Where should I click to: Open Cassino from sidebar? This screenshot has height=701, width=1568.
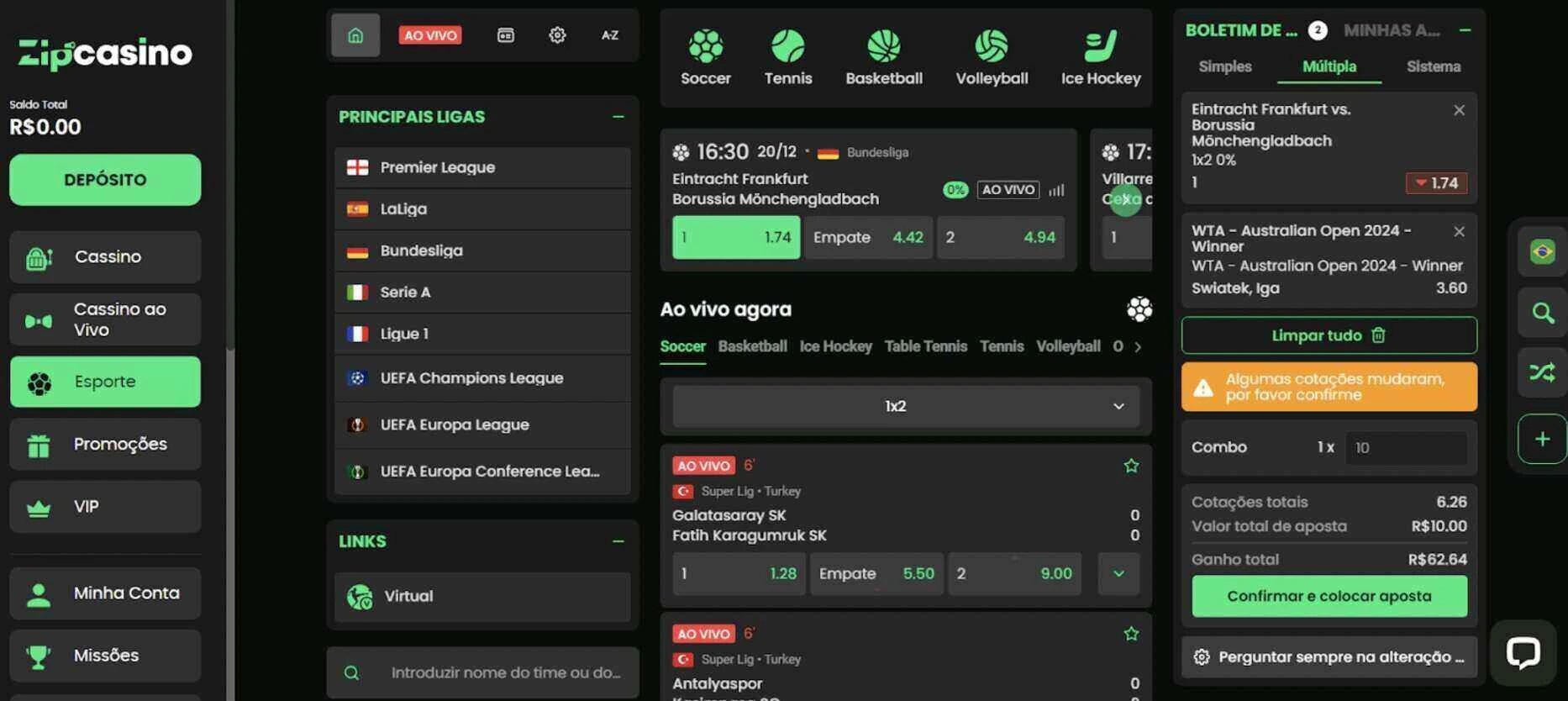pos(105,257)
